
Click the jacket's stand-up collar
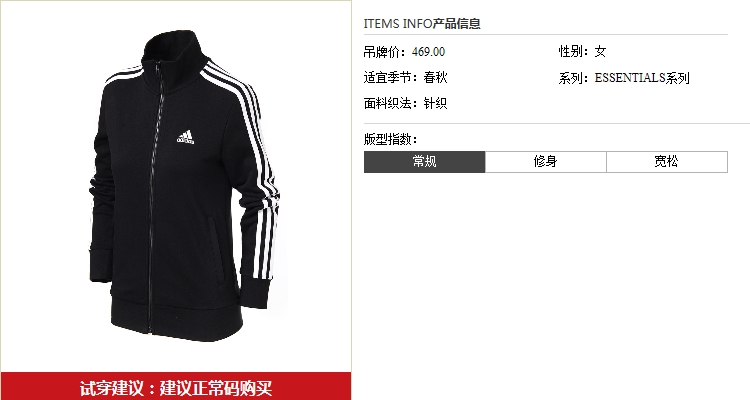tap(176, 50)
